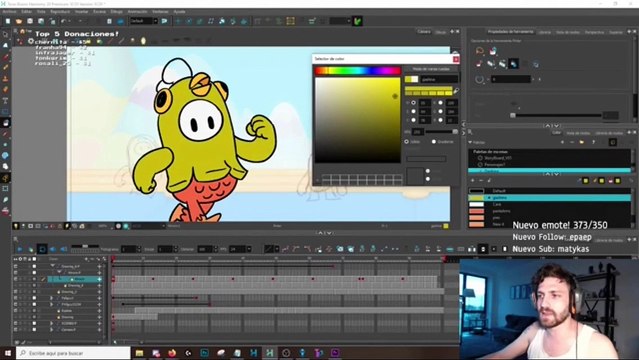Screen dimensions: 639x360
Task: Open the zoom level dropdown below camera view
Action: pos(103,226)
